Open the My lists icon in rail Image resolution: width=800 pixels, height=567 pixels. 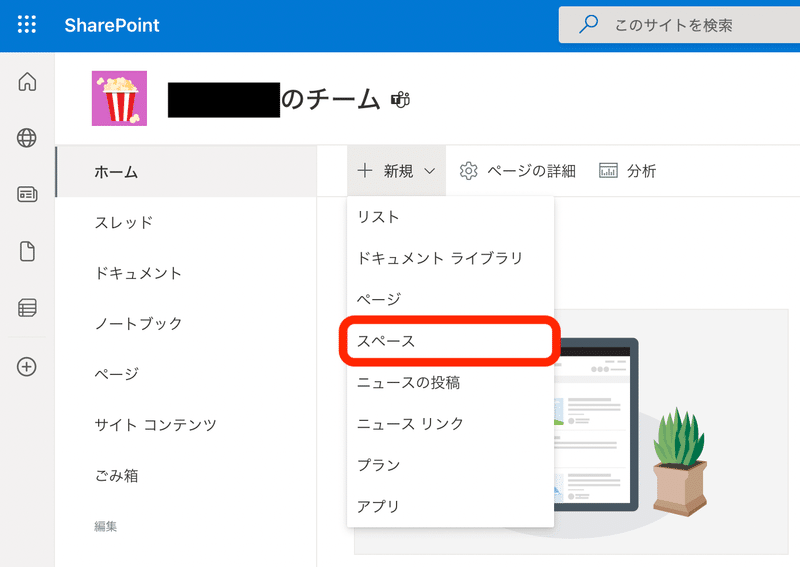[27, 308]
